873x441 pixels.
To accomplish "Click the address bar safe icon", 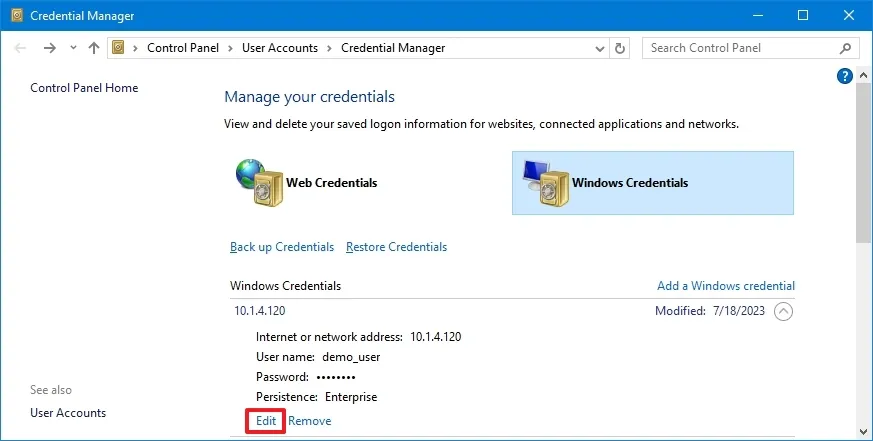I will (x=118, y=48).
